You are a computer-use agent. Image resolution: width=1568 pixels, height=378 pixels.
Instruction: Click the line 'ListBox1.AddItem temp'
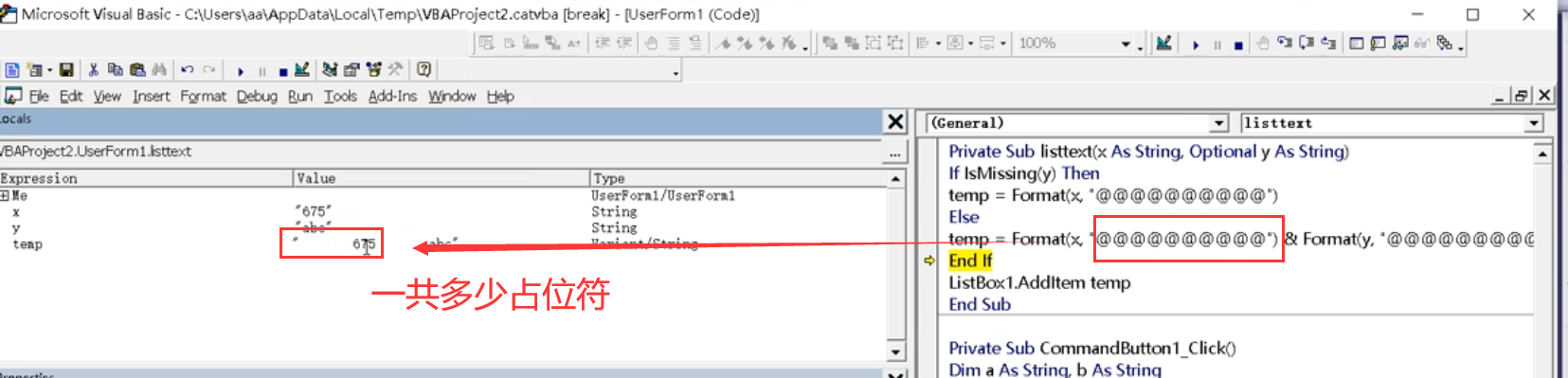tap(1039, 282)
